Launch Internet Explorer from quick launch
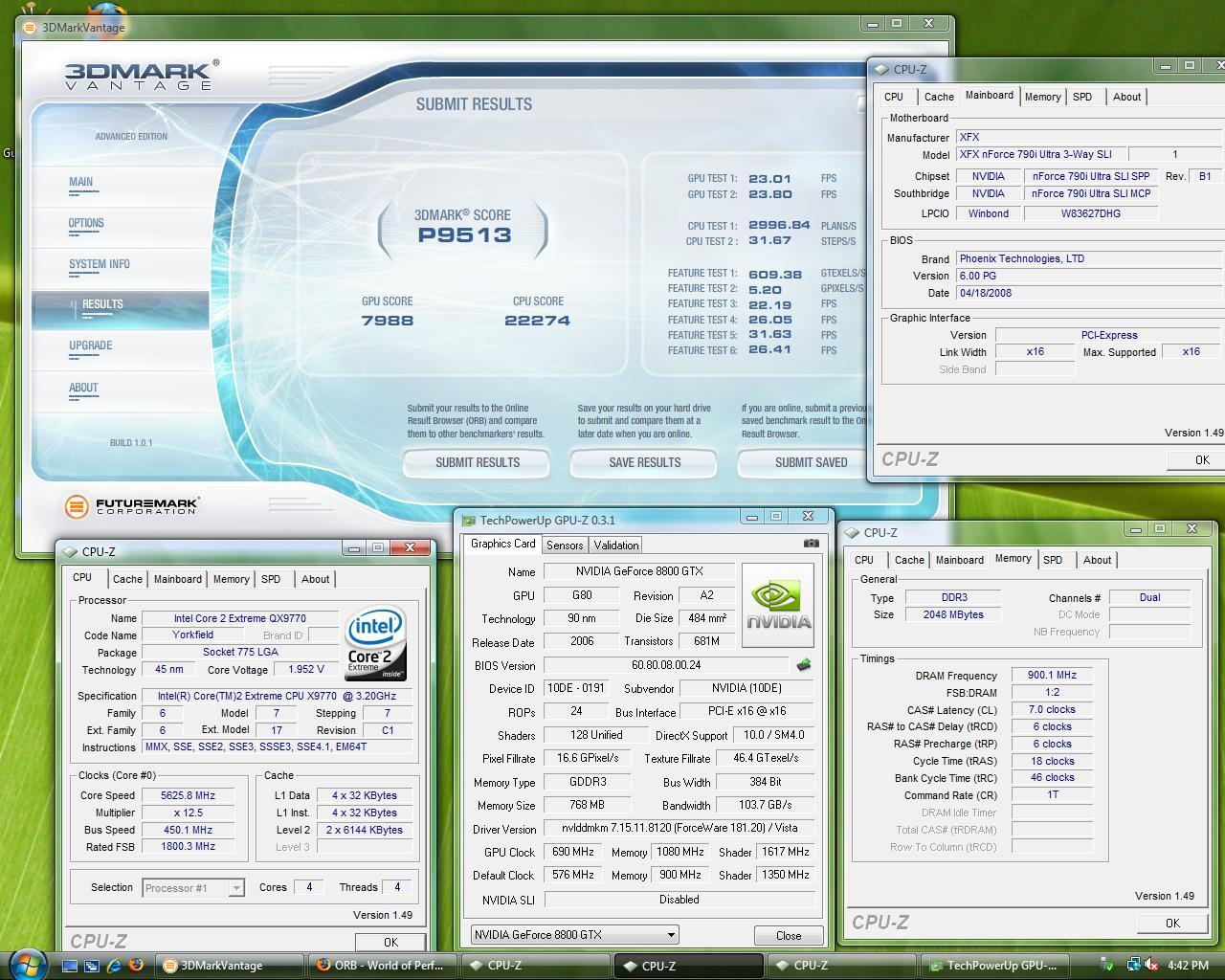Image resolution: width=1225 pixels, height=980 pixels. point(114,966)
